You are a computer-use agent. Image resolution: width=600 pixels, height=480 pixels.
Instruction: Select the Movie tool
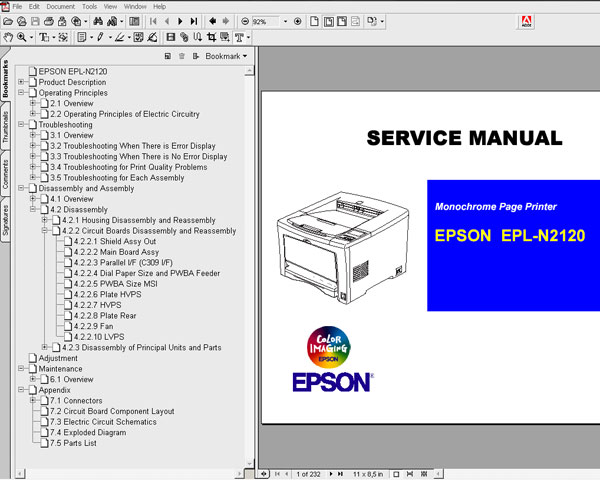[171, 37]
